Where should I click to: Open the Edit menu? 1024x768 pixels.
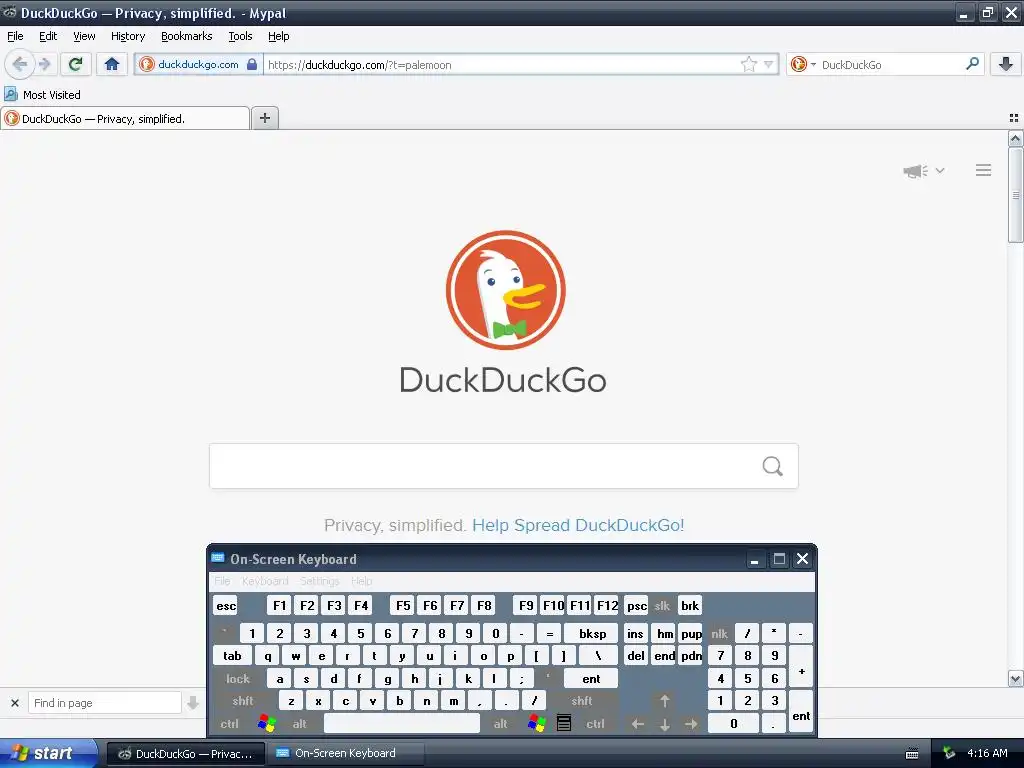click(48, 36)
